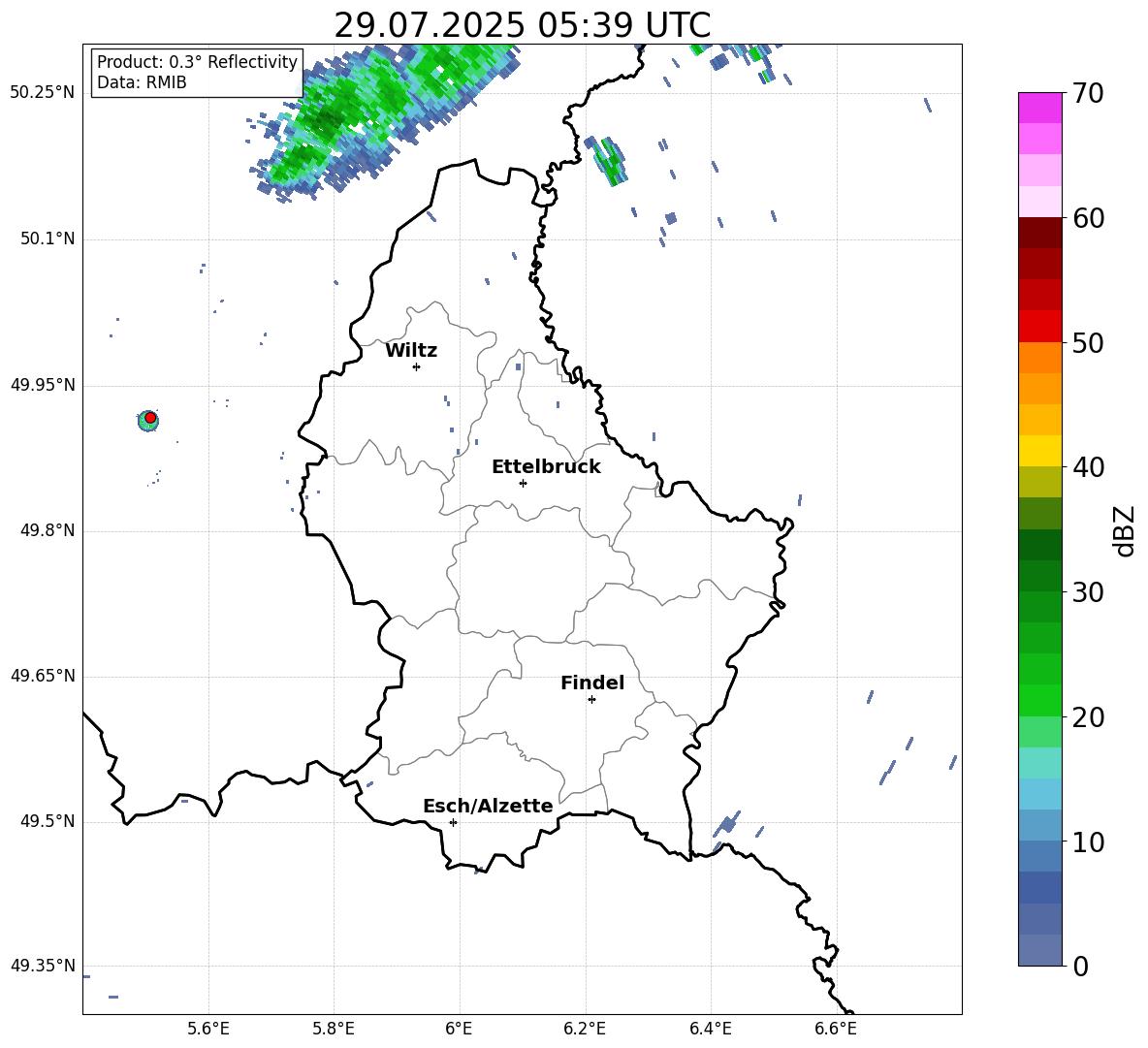Click the 60 tick on the colorbar

1087,218
